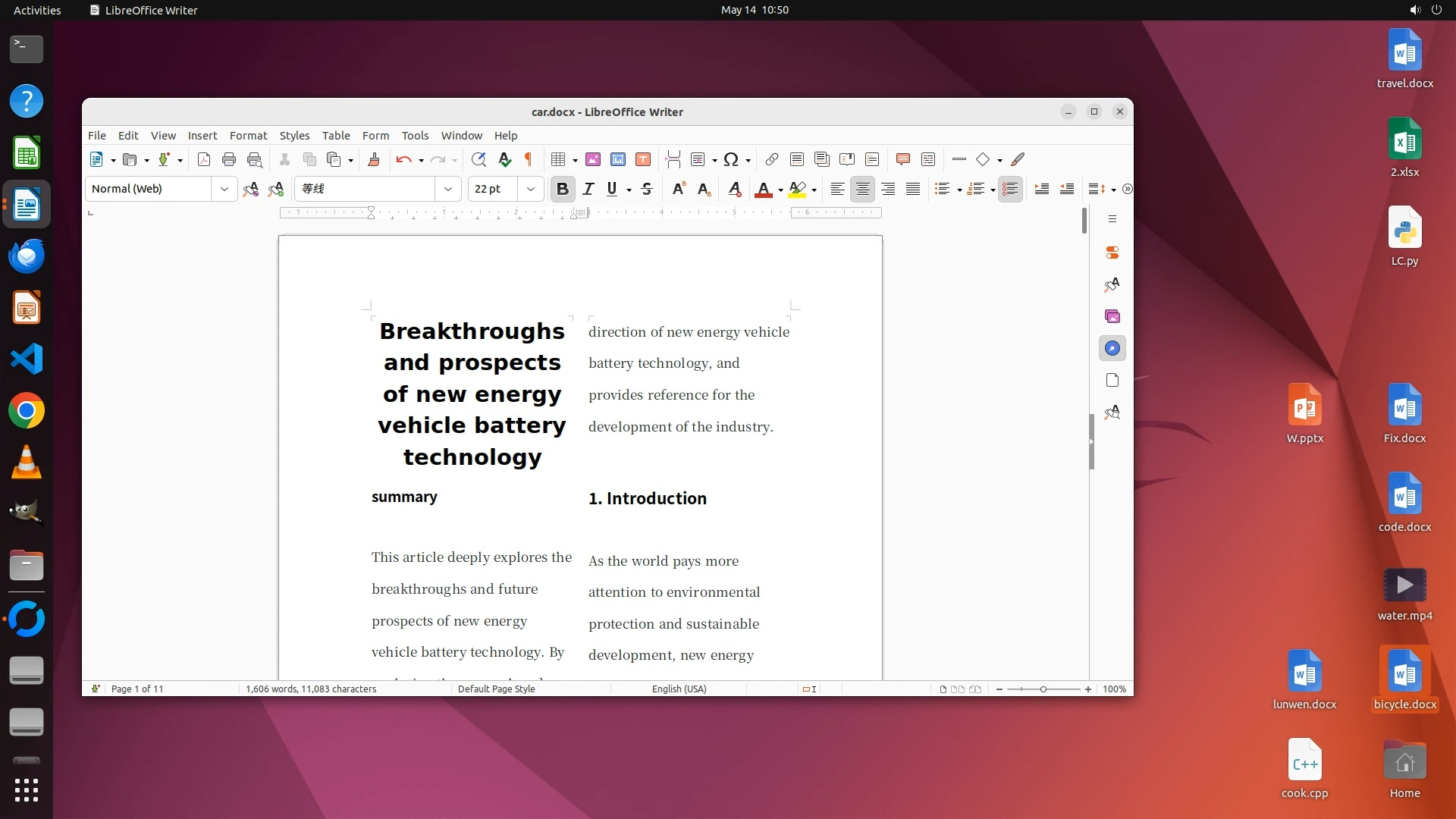Click the Insert Comment icon
This screenshot has width=1456, height=819.
(x=902, y=159)
